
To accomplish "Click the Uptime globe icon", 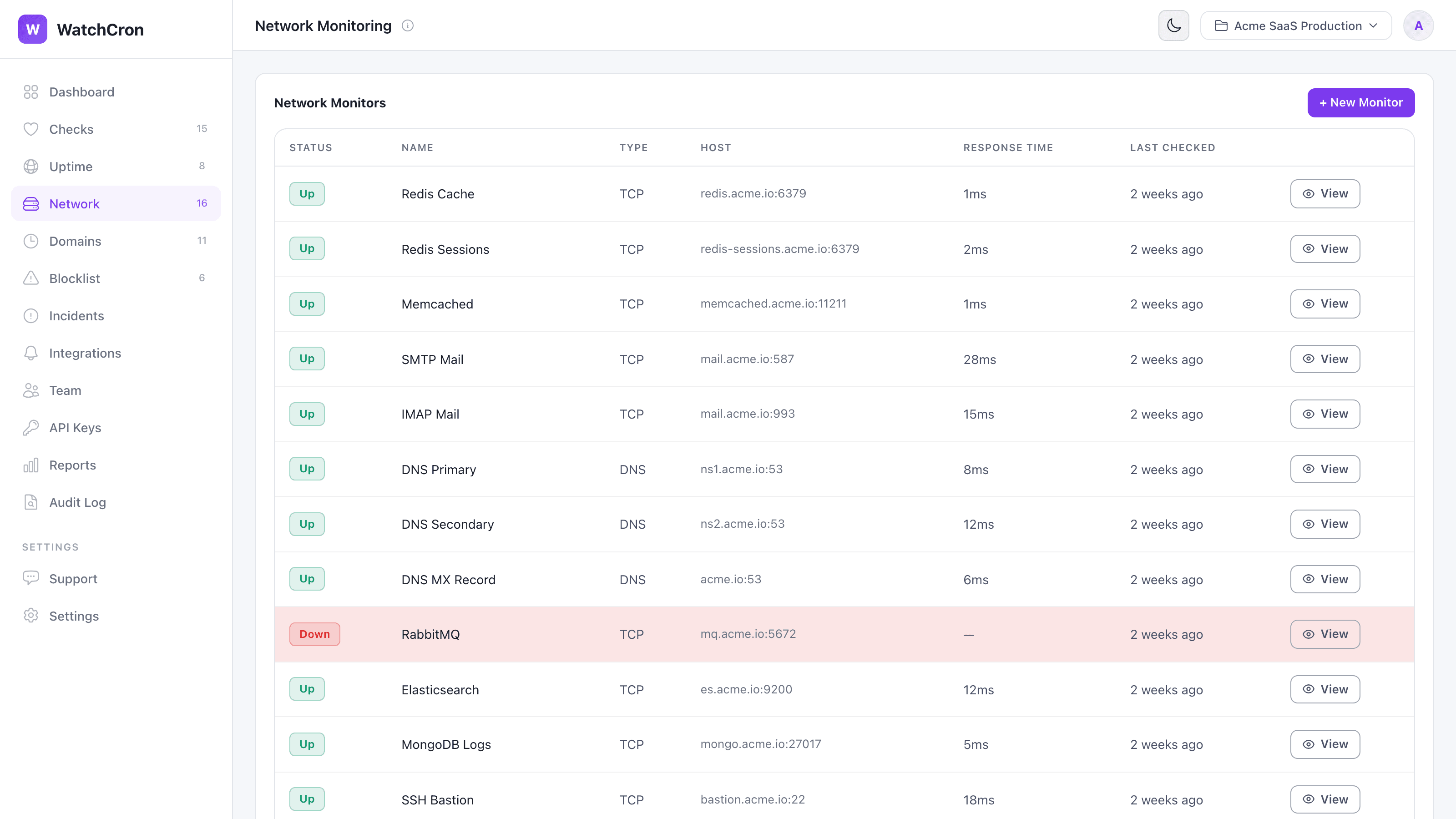I will (x=31, y=167).
